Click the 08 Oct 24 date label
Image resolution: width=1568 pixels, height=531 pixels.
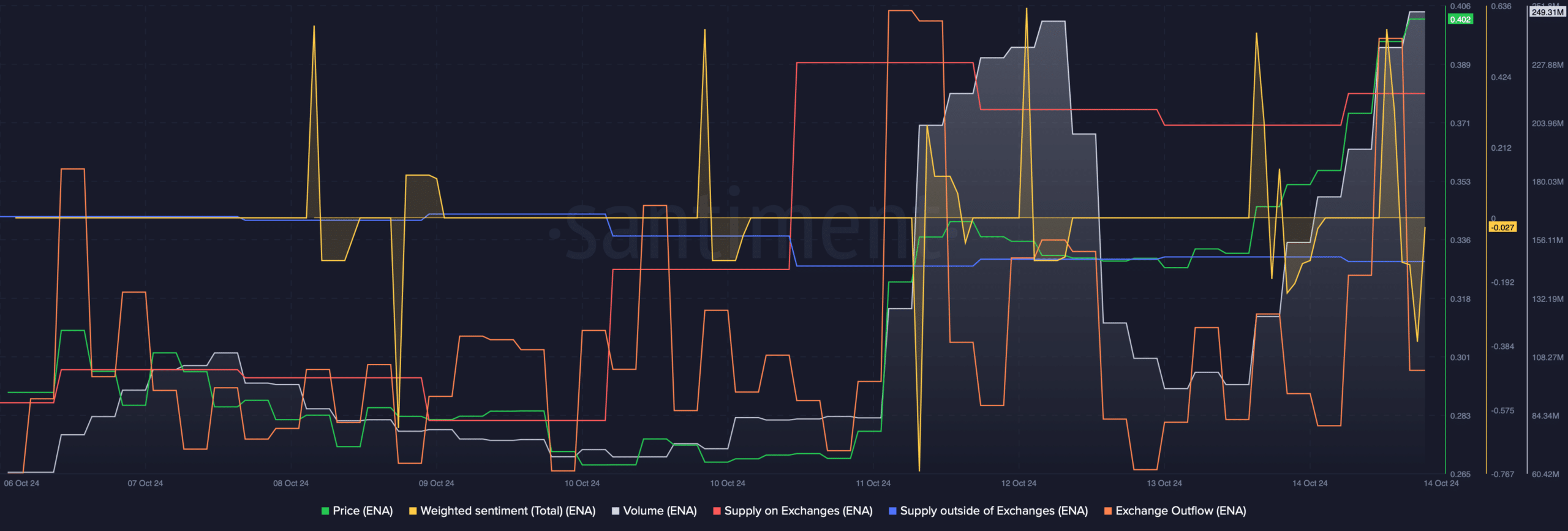[291, 483]
